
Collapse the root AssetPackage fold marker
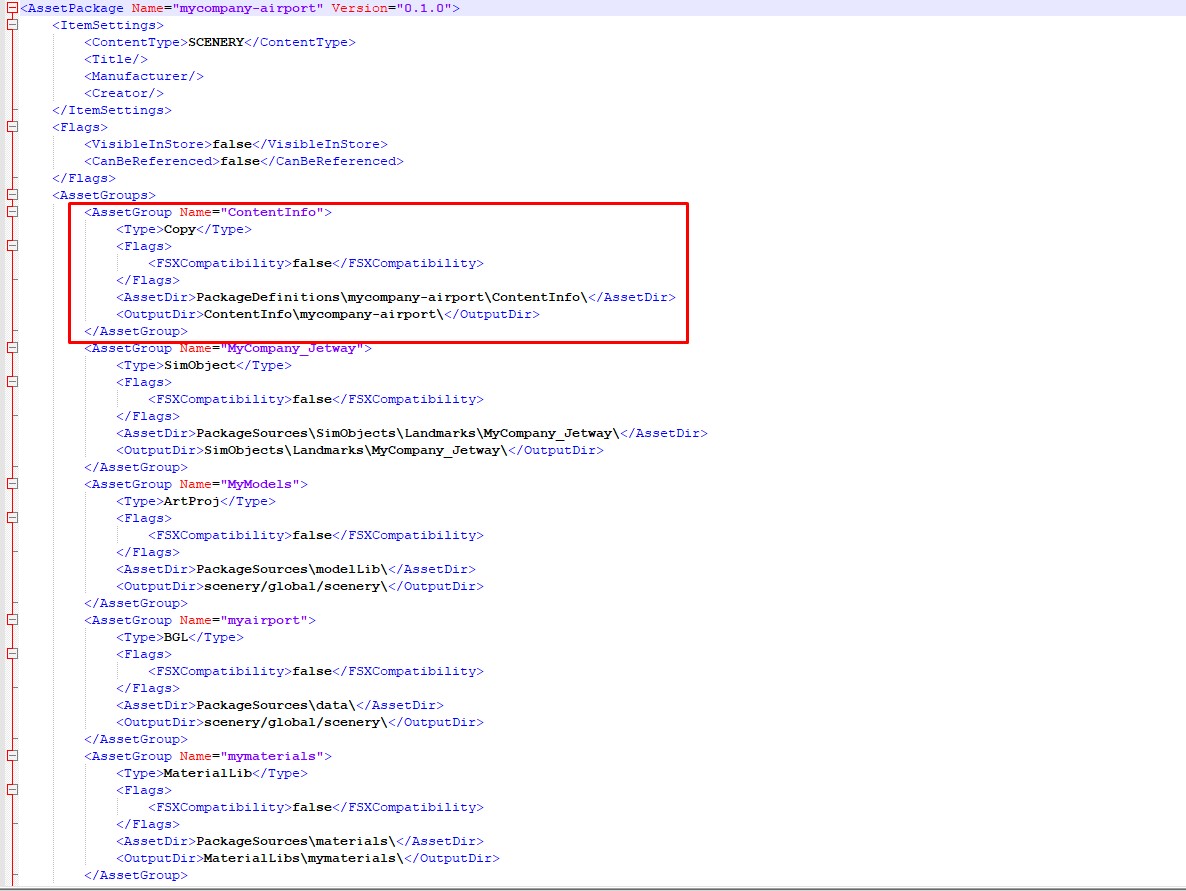click(12, 8)
